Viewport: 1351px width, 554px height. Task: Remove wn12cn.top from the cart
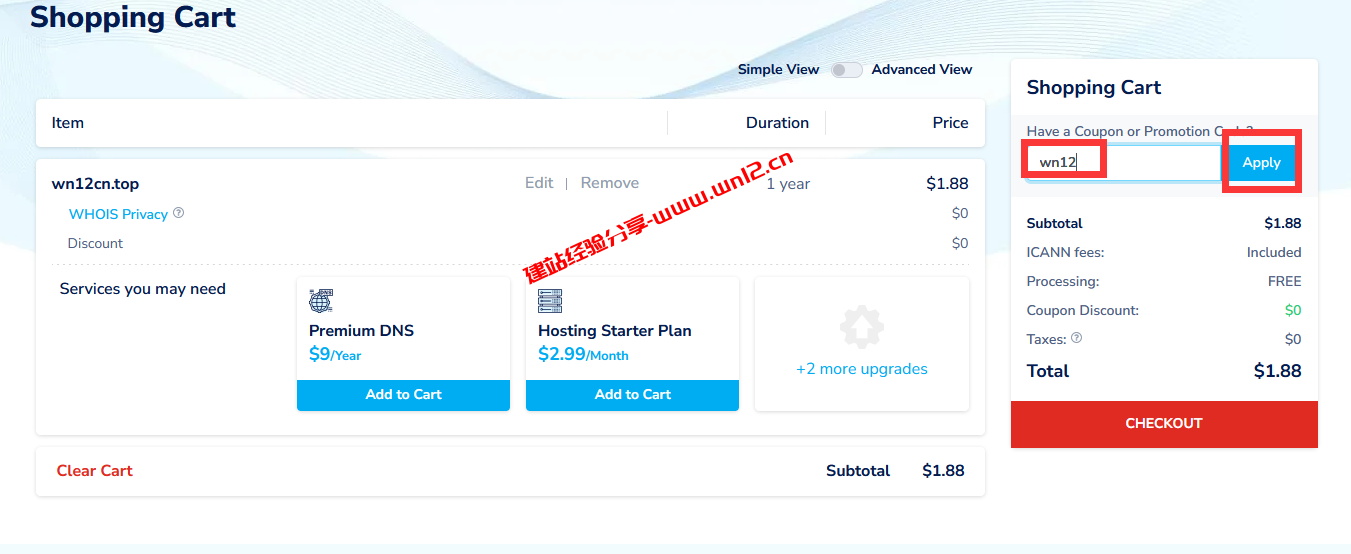609,183
